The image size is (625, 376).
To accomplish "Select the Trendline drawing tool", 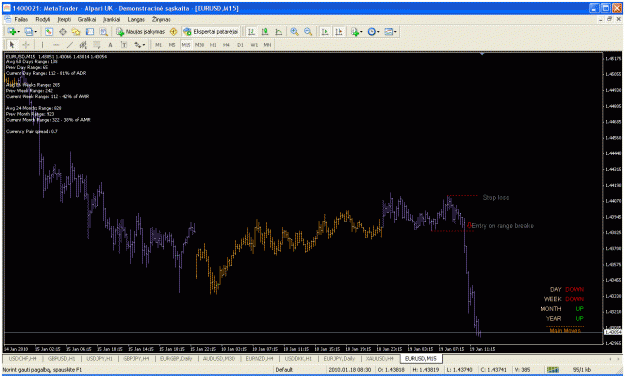I will pos(70,45).
